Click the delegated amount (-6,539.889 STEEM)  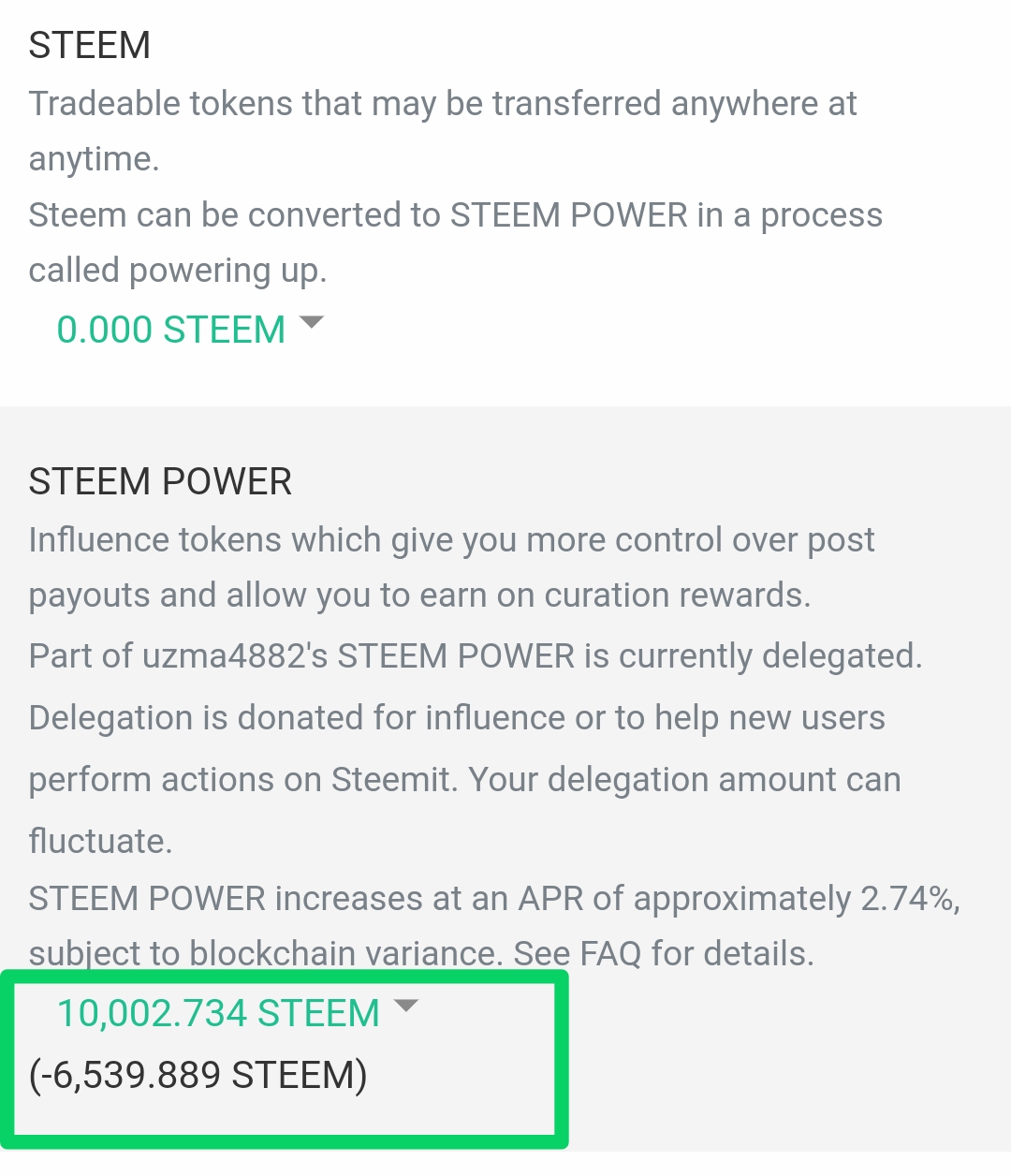click(198, 1075)
